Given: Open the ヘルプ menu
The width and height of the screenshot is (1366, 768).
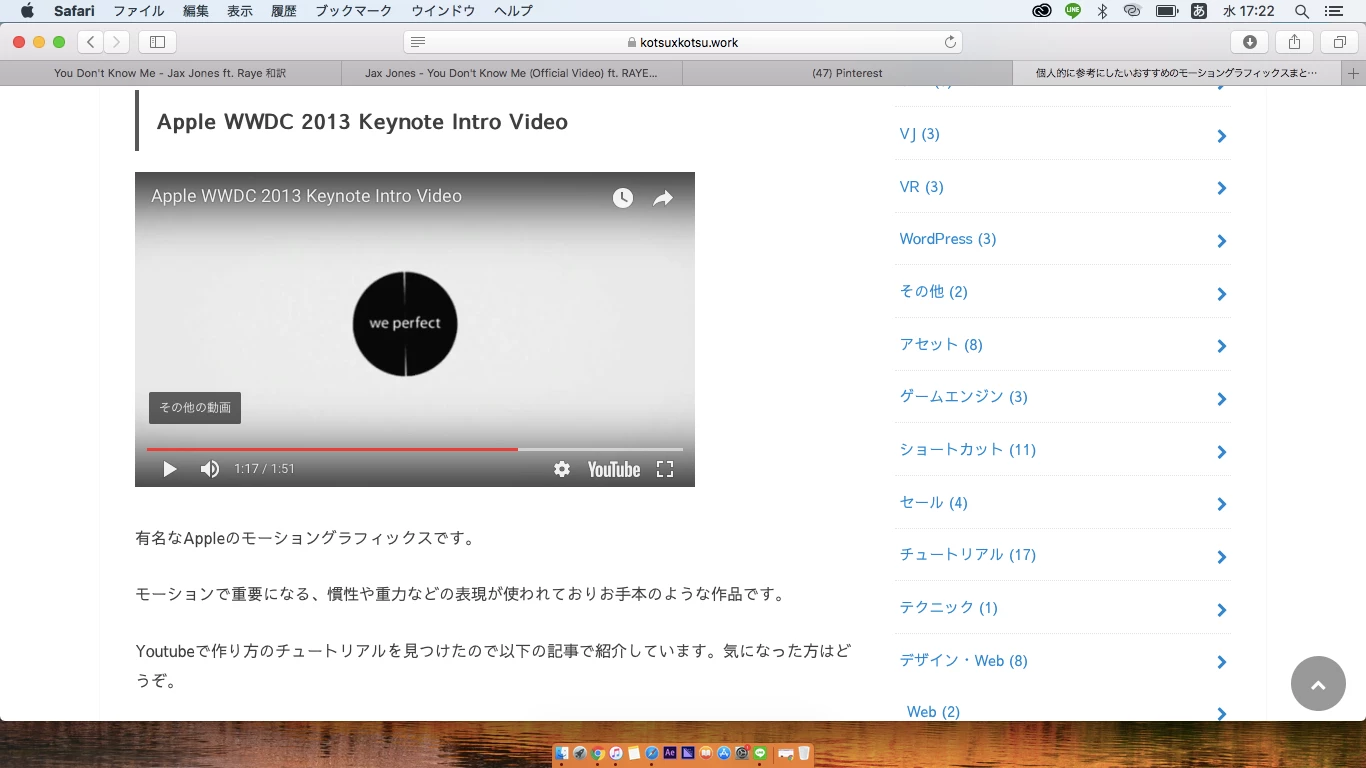Looking at the screenshot, I should (x=513, y=11).
